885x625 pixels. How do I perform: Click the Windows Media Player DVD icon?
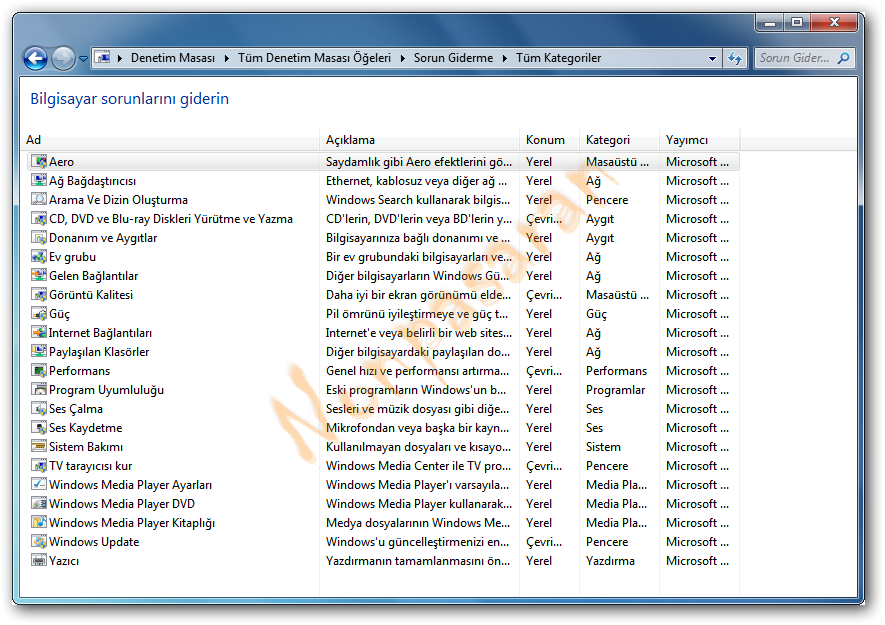[38, 504]
